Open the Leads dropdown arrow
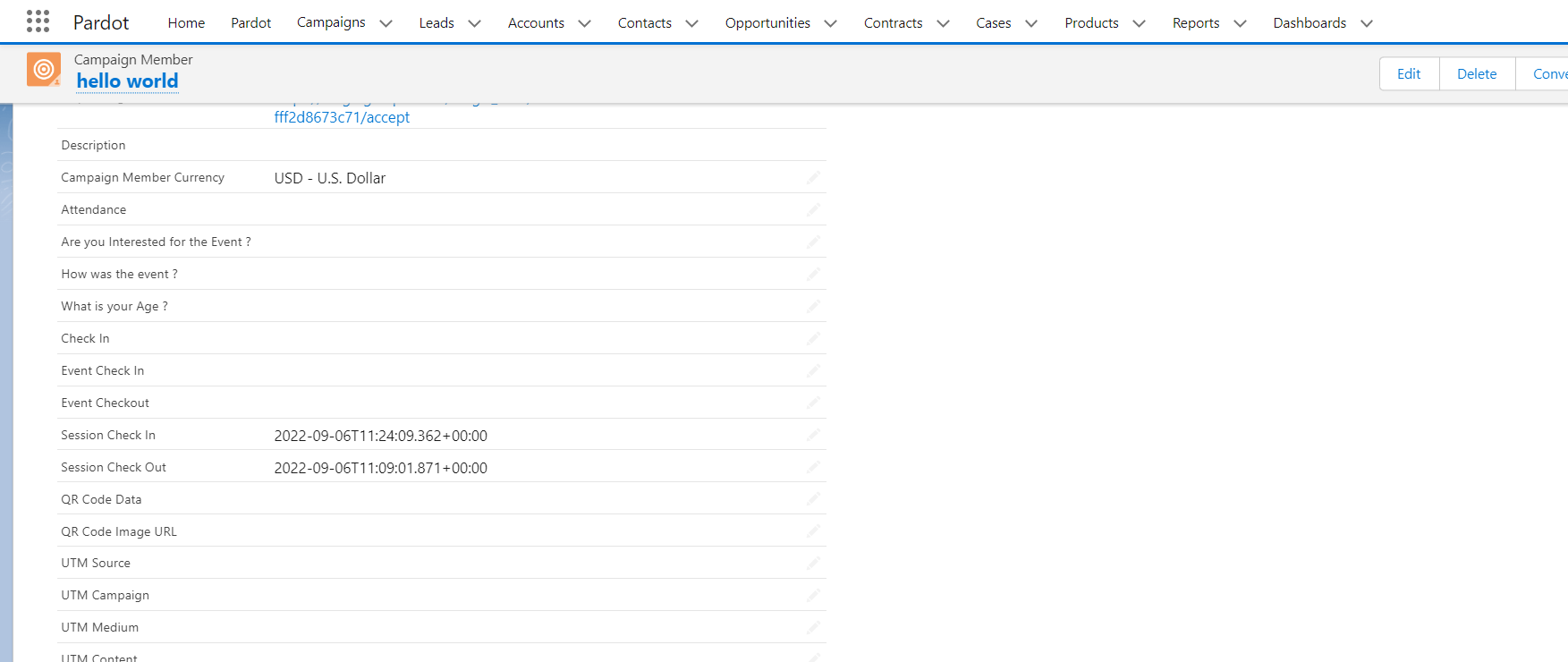 (475, 23)
